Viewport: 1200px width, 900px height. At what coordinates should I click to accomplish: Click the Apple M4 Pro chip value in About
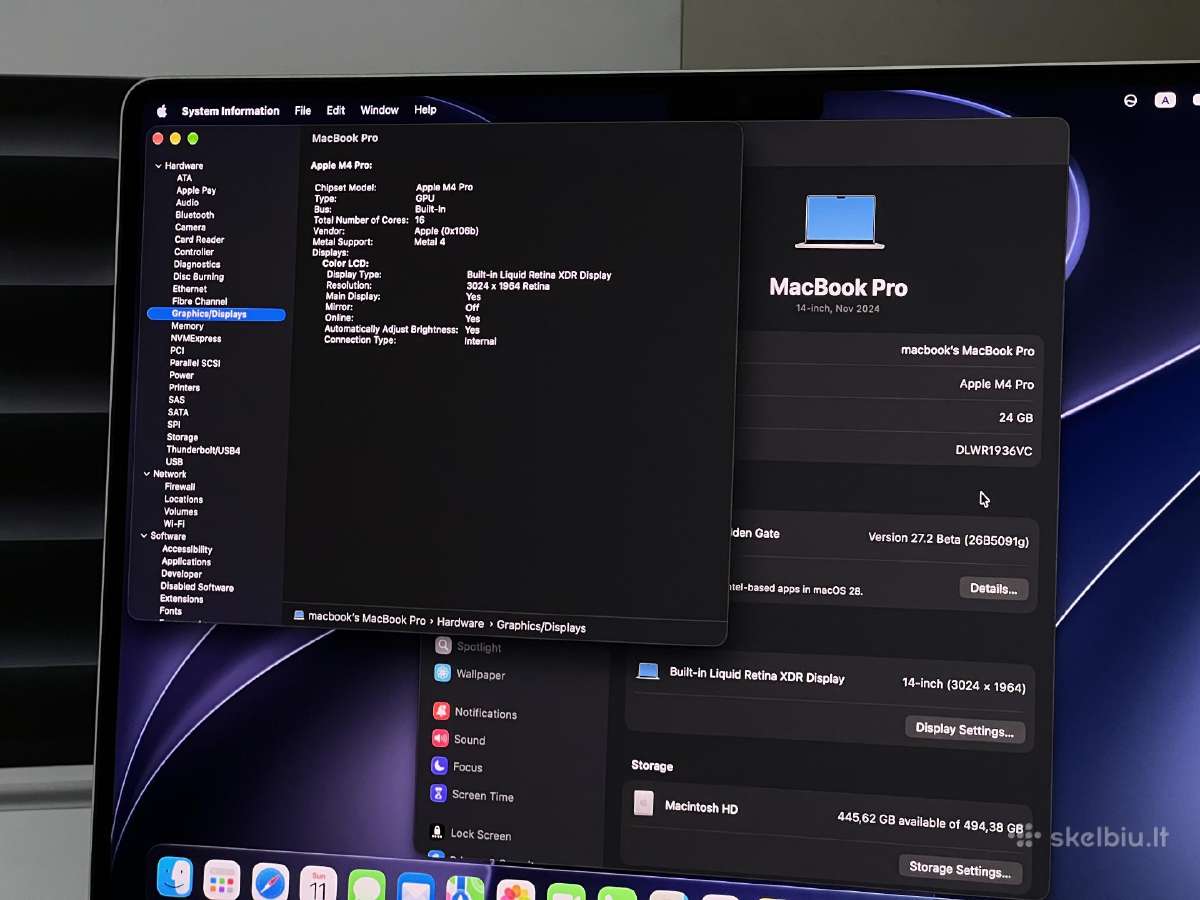coord(997,384)
